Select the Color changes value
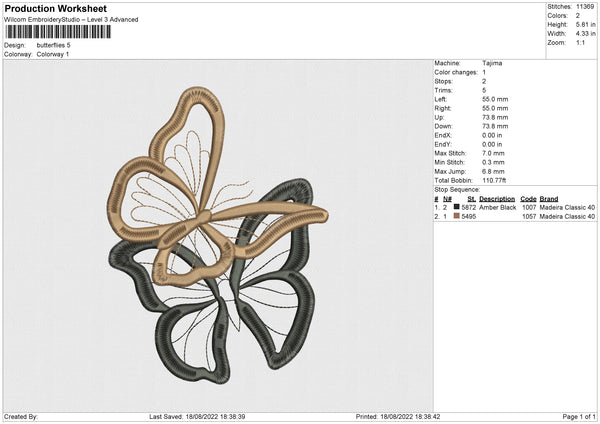 (484, 72)
